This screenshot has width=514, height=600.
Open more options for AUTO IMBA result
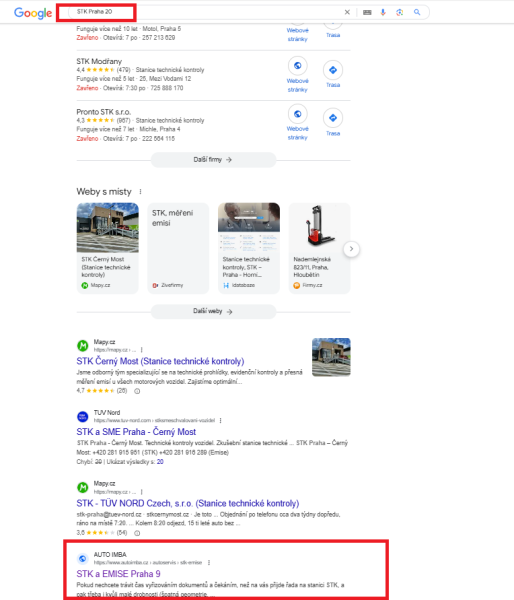click(209, 562)
